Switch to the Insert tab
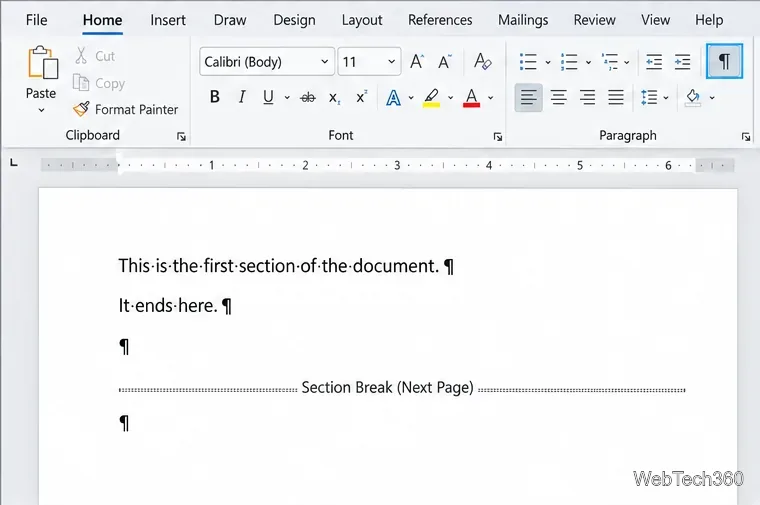This screenshot has height=505, width=760. click(168, 20)
